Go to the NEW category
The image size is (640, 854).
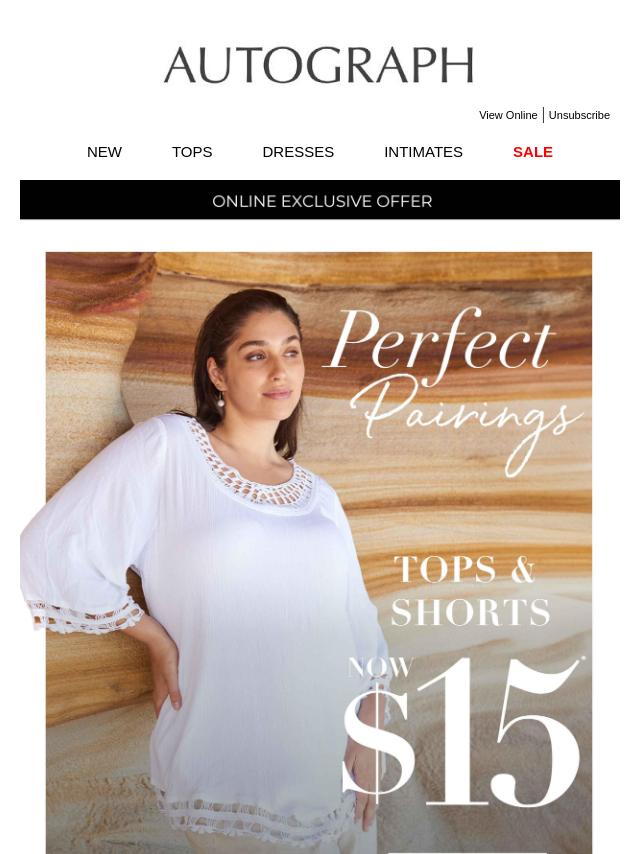point(104,152)
